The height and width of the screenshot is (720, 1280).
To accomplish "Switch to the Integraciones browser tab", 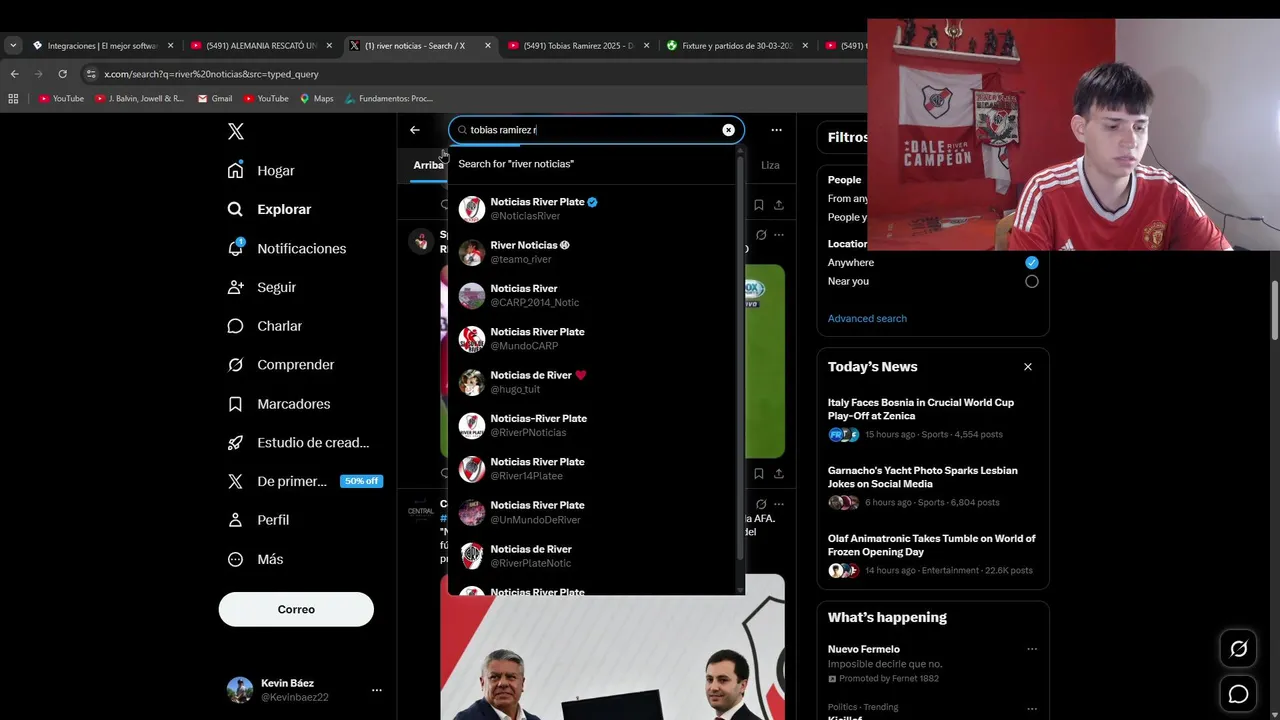I will point(101,46).
